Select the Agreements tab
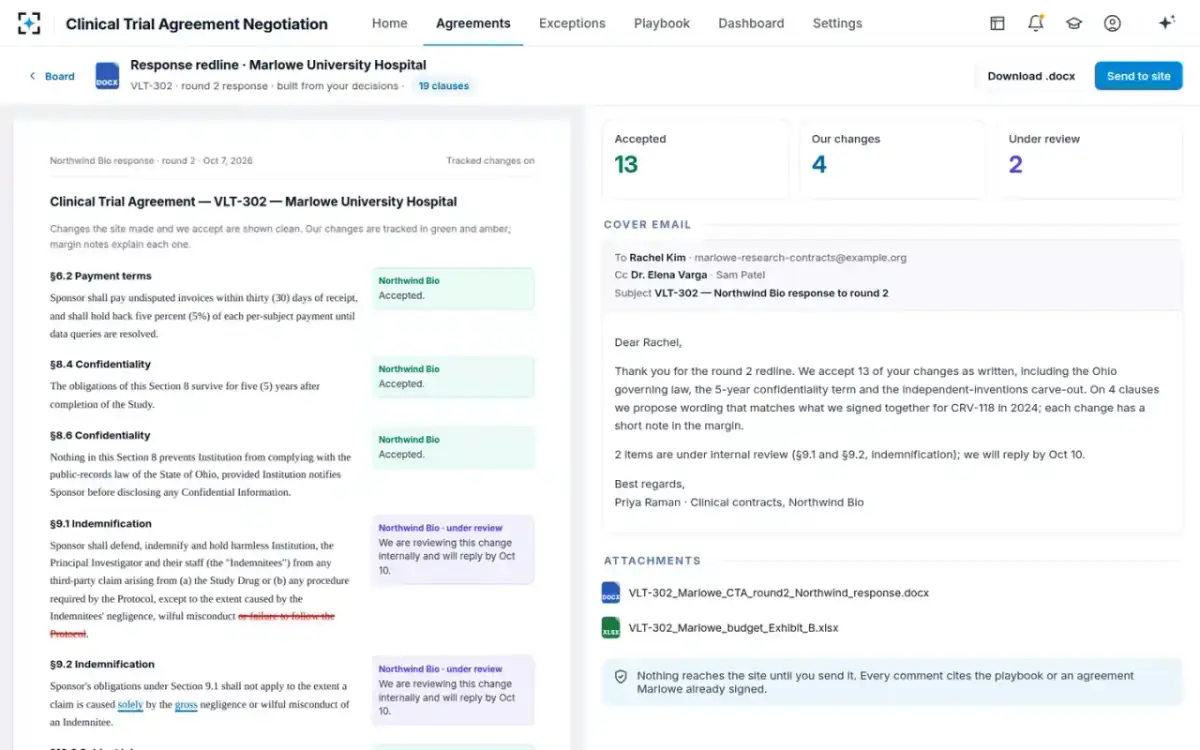The image size is (1200, 750). (473, 23)
